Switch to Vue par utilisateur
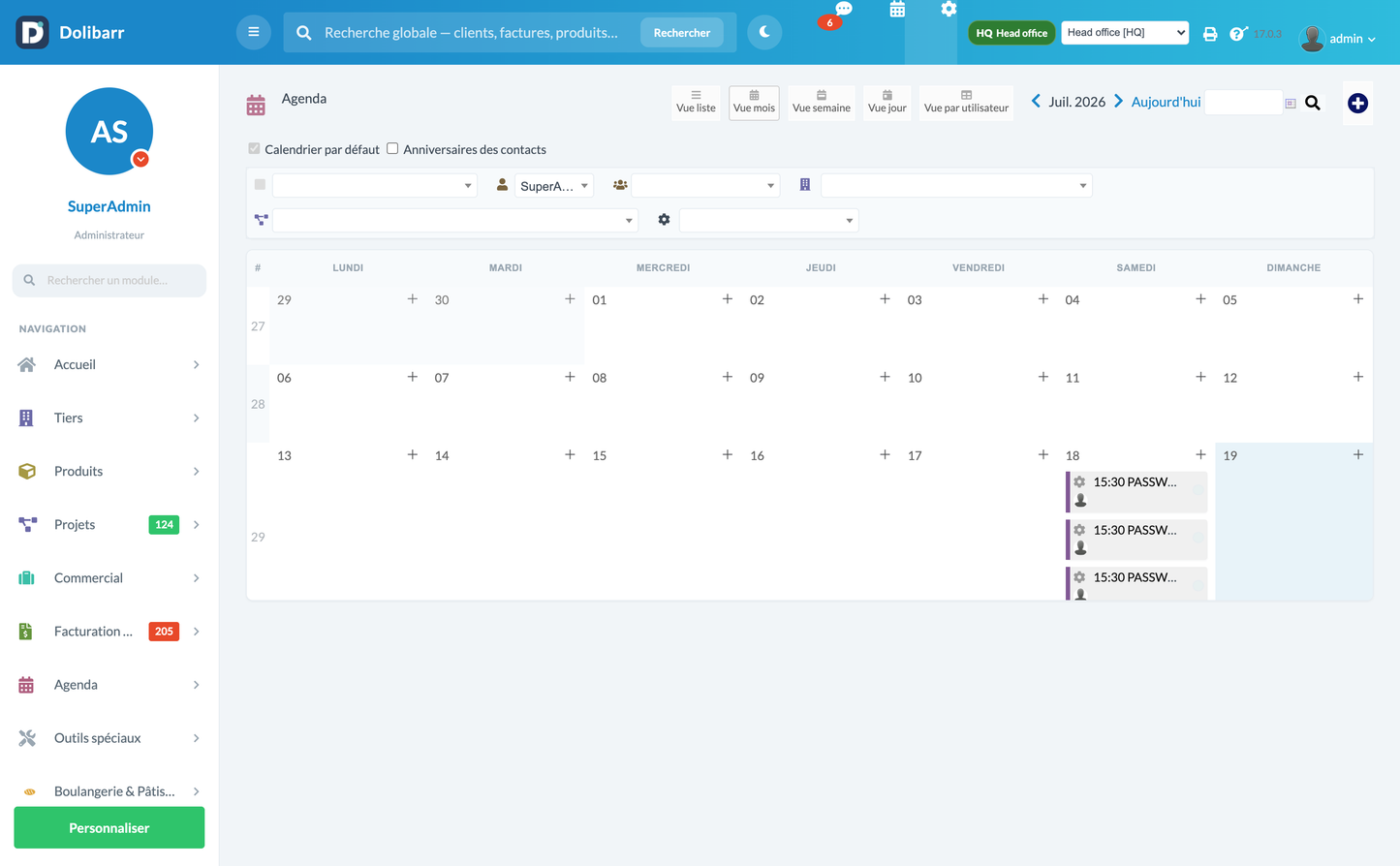Image resolution: width=1400 pixels, height=866 pixels. click(x=966, y=102)
